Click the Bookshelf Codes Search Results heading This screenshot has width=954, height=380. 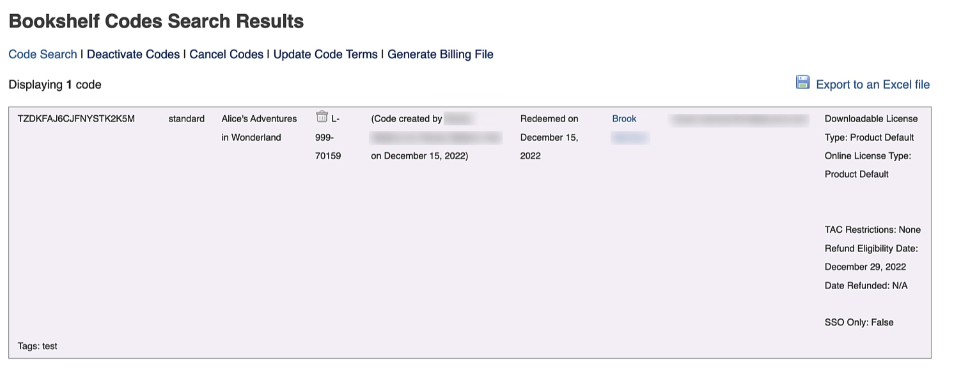[156, 21]
